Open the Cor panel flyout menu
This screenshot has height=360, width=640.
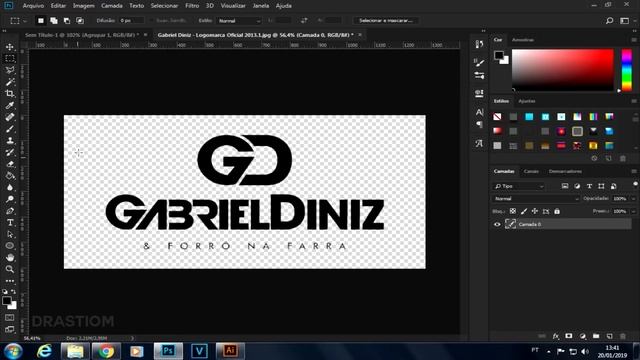(x=634, y=40)
